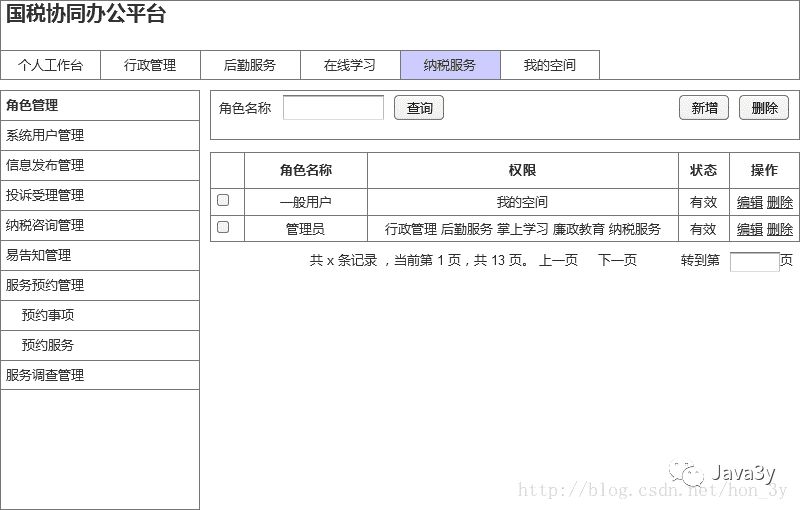Click the 权限 column header
Image resolution: width=800 pixels, height=510 pixels.
tap(522, 170)
